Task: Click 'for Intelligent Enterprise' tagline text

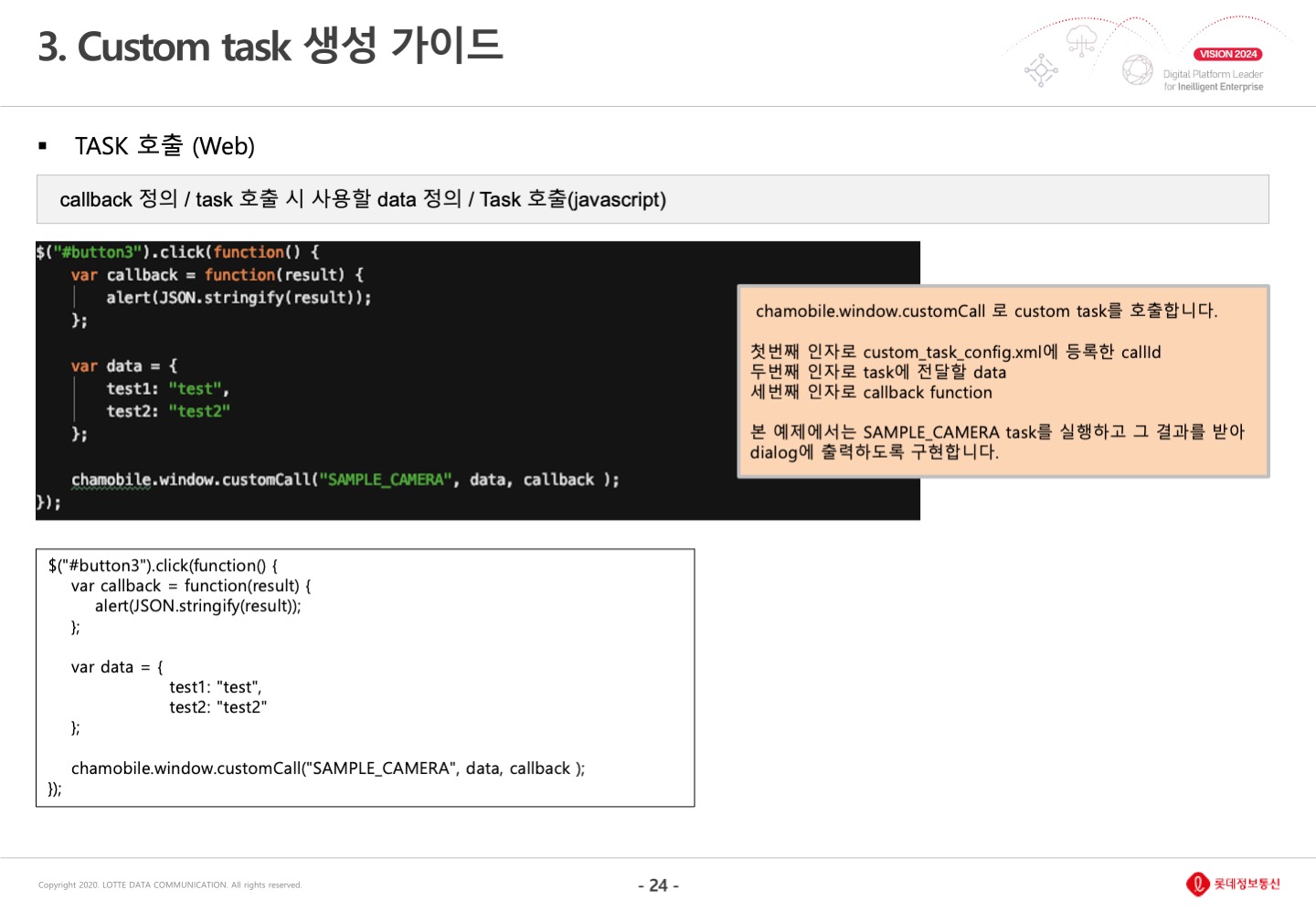Action: [1213, 87]
